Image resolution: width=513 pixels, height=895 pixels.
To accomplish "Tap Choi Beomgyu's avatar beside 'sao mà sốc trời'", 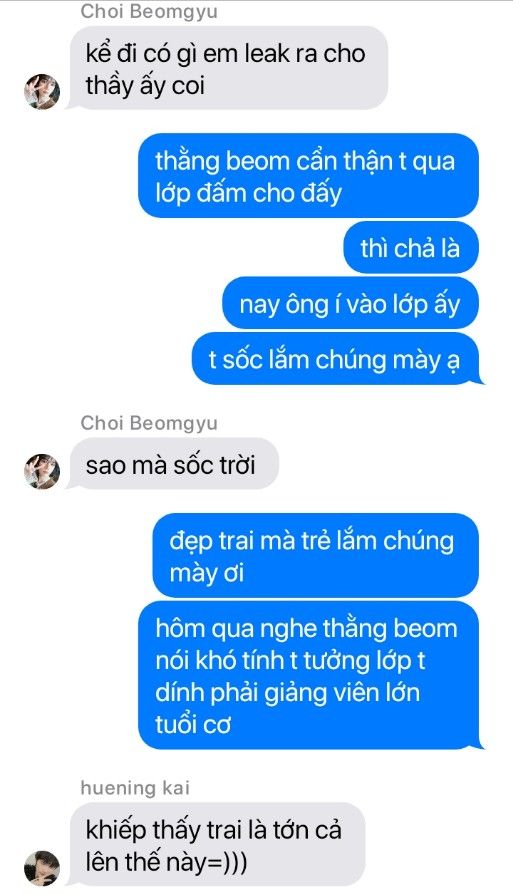I will click(x=42, y=471).
